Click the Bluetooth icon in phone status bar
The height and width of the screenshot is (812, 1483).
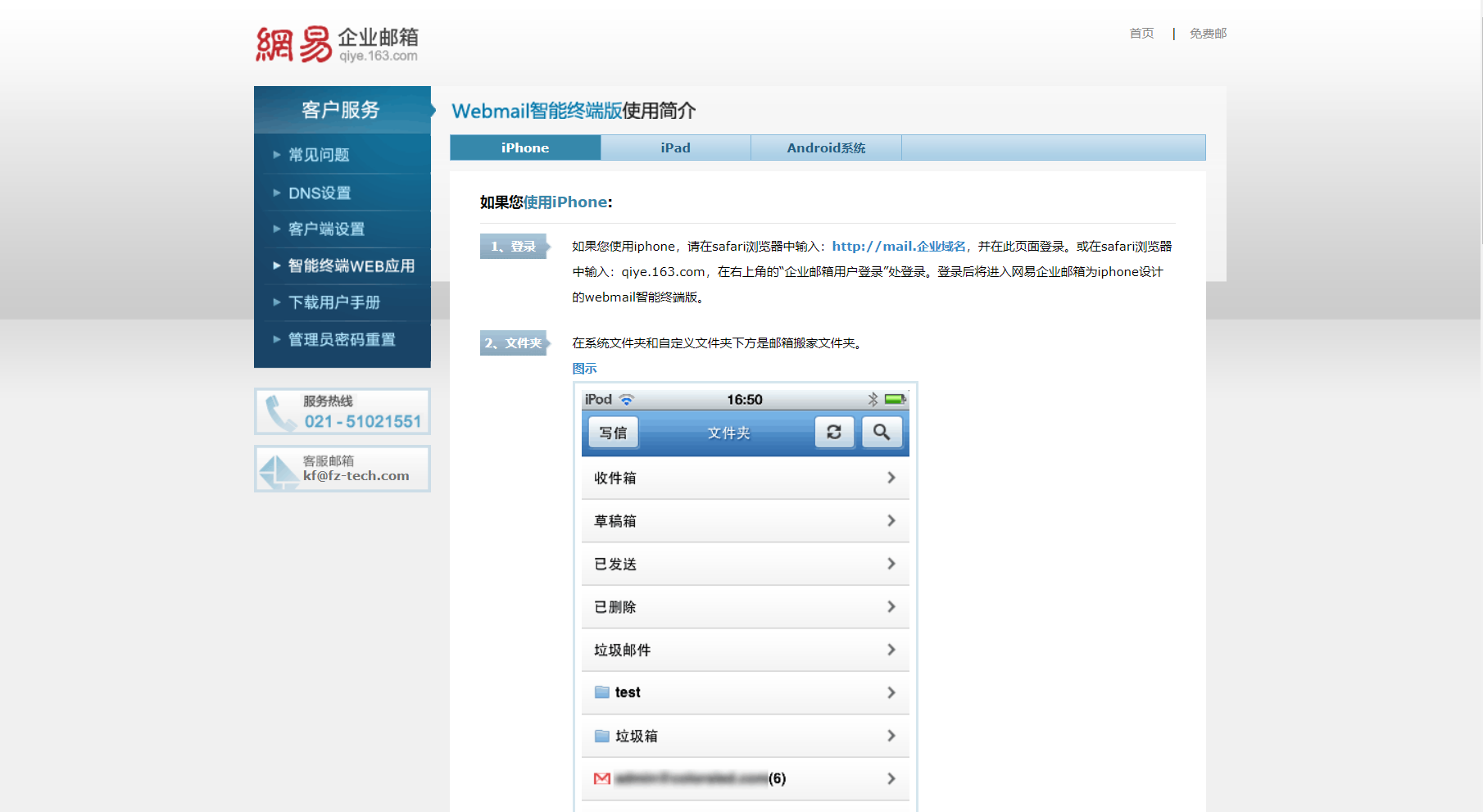pos(873,400)
